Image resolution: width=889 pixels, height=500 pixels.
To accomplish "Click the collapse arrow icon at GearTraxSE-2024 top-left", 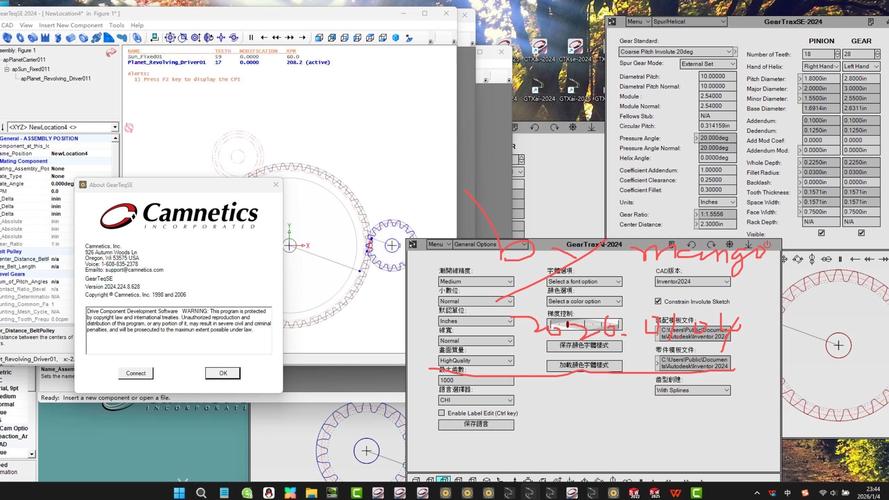I will 612,22.
